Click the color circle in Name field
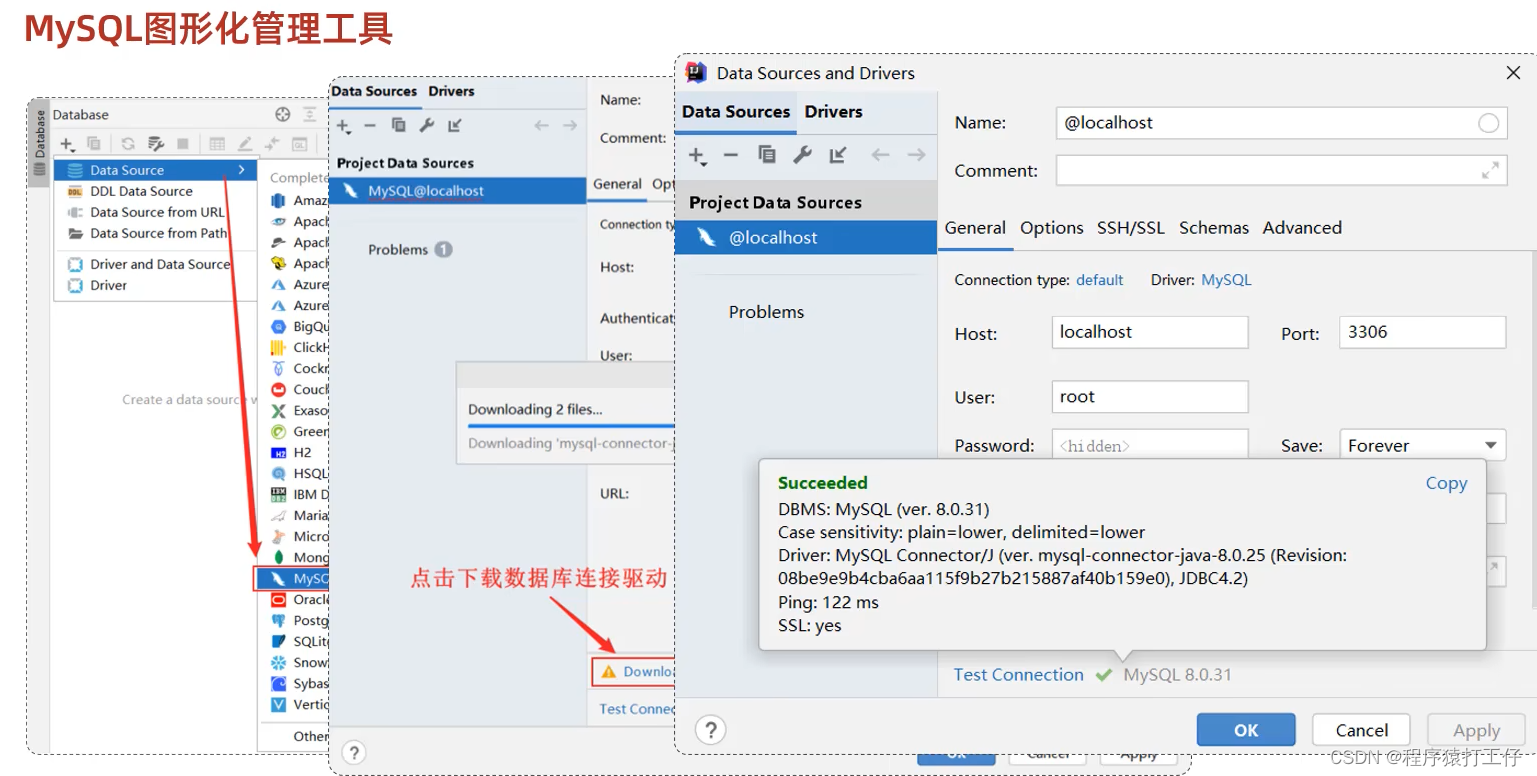 (1488, 123)
